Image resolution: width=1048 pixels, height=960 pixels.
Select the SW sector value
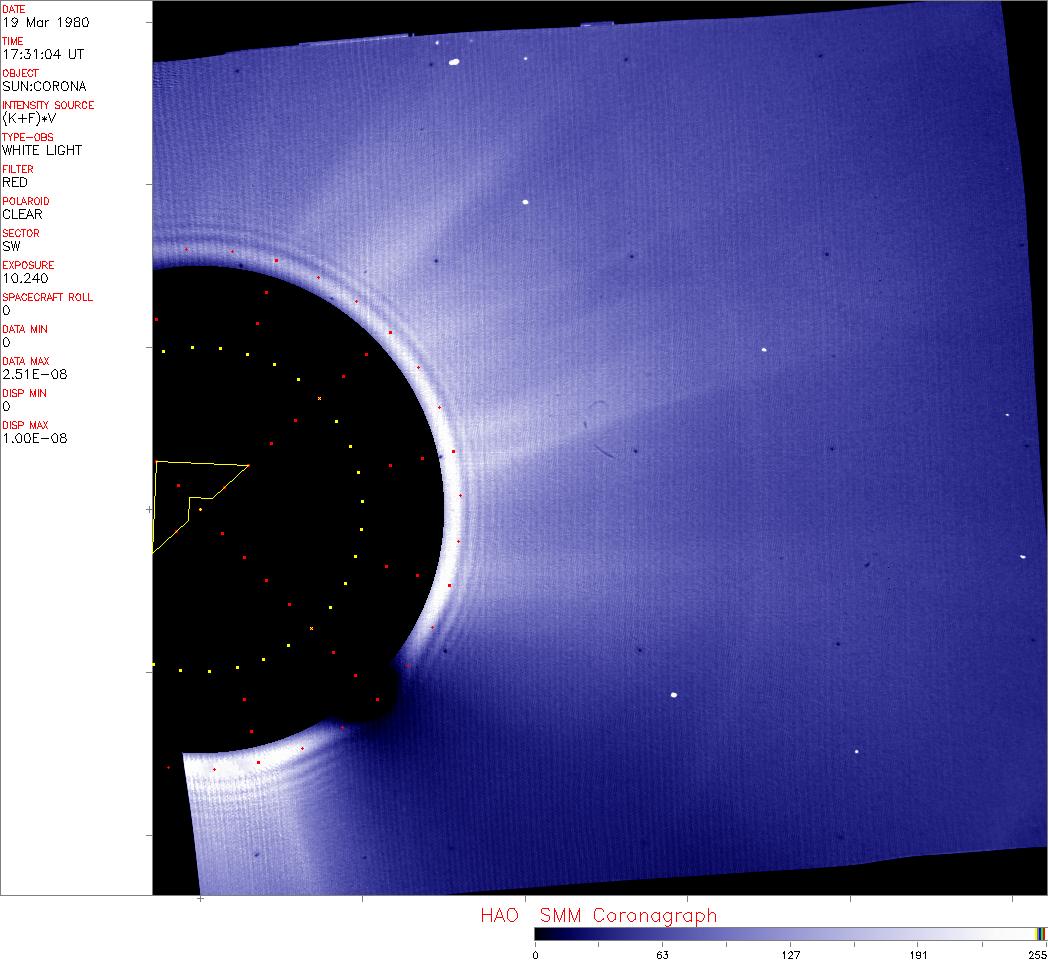click(11, 246)
